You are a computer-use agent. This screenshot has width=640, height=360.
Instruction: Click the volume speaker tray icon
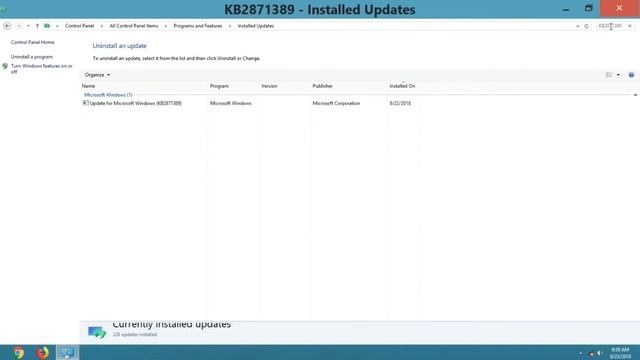click(600, 353)
